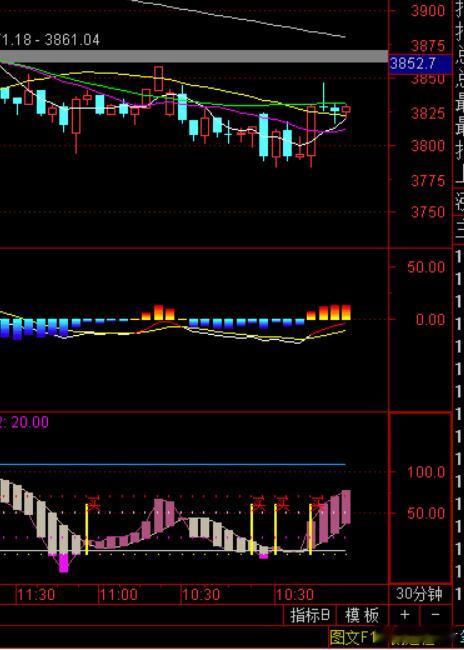The image size is (464, 650).
Task: Click the 11:00 time axis label
Action: point(119,595)
